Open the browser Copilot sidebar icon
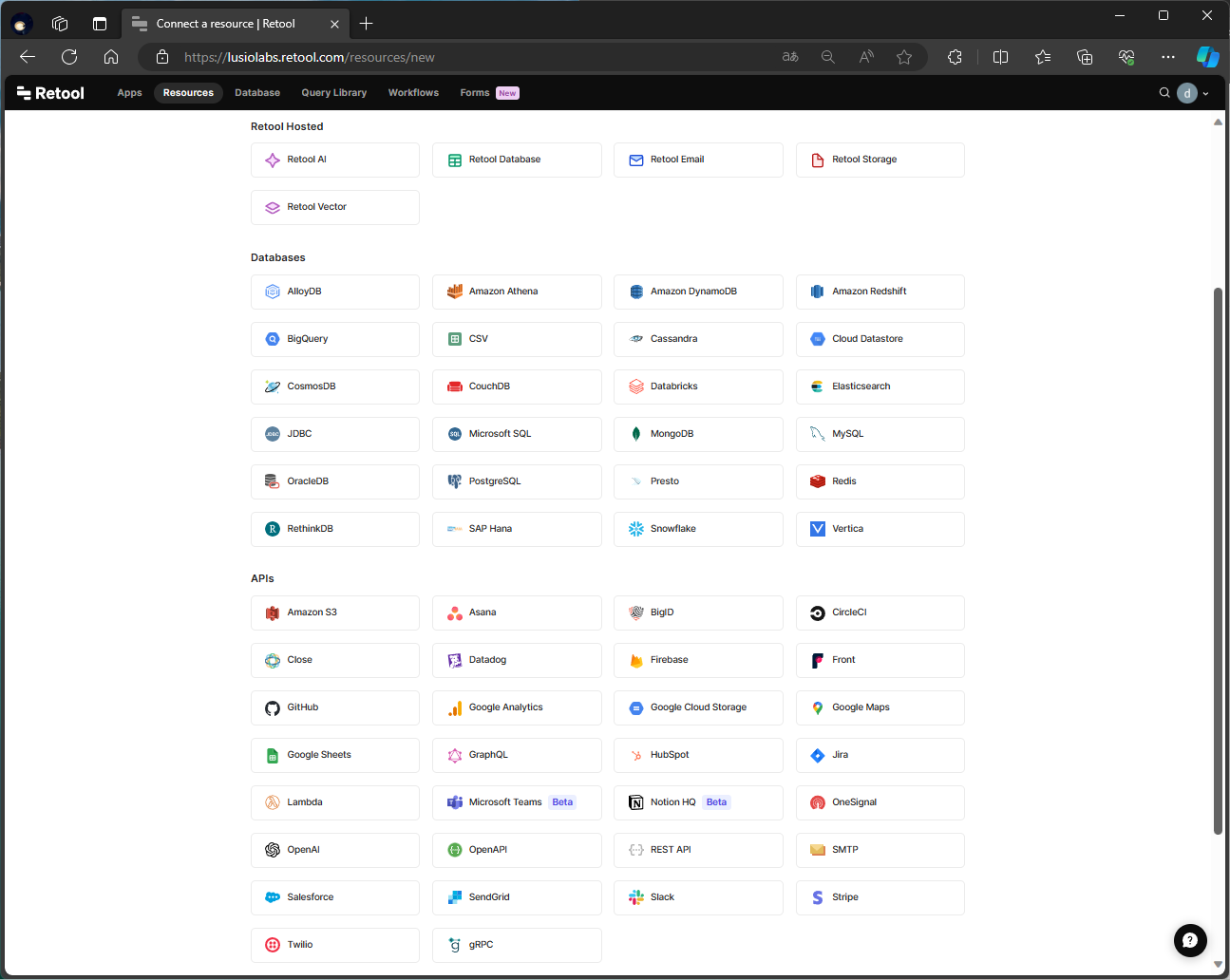Image resolution: width=1230 pixels, height=980 pixels. [x=1207, y=57]
